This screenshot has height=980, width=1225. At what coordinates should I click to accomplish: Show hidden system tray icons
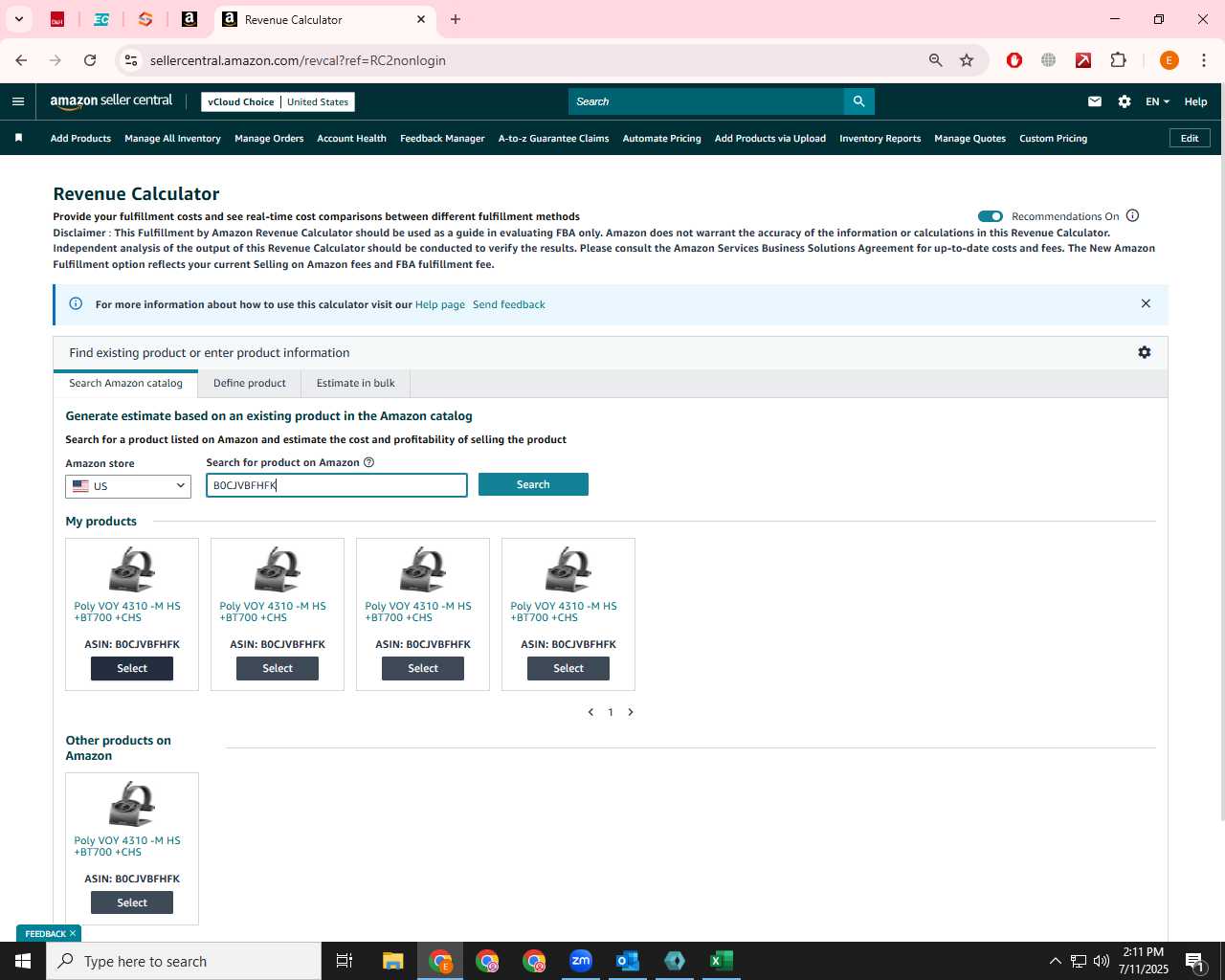click(1055, 961)
